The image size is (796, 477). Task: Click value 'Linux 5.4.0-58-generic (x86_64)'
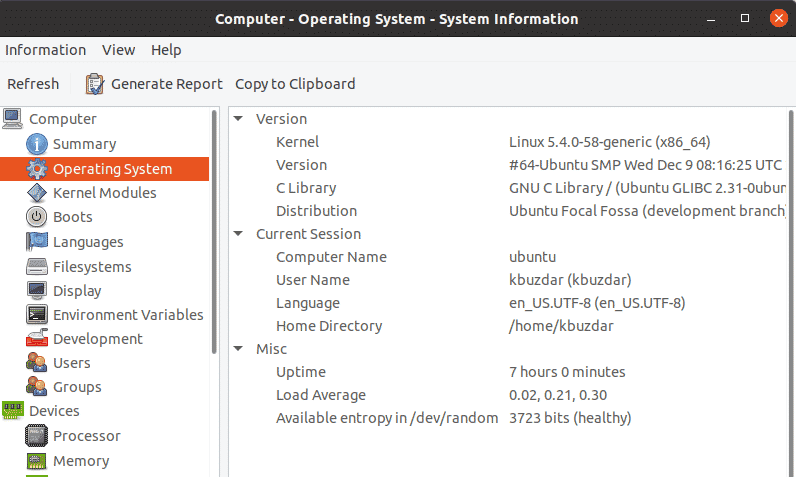(x=609, y=142)
